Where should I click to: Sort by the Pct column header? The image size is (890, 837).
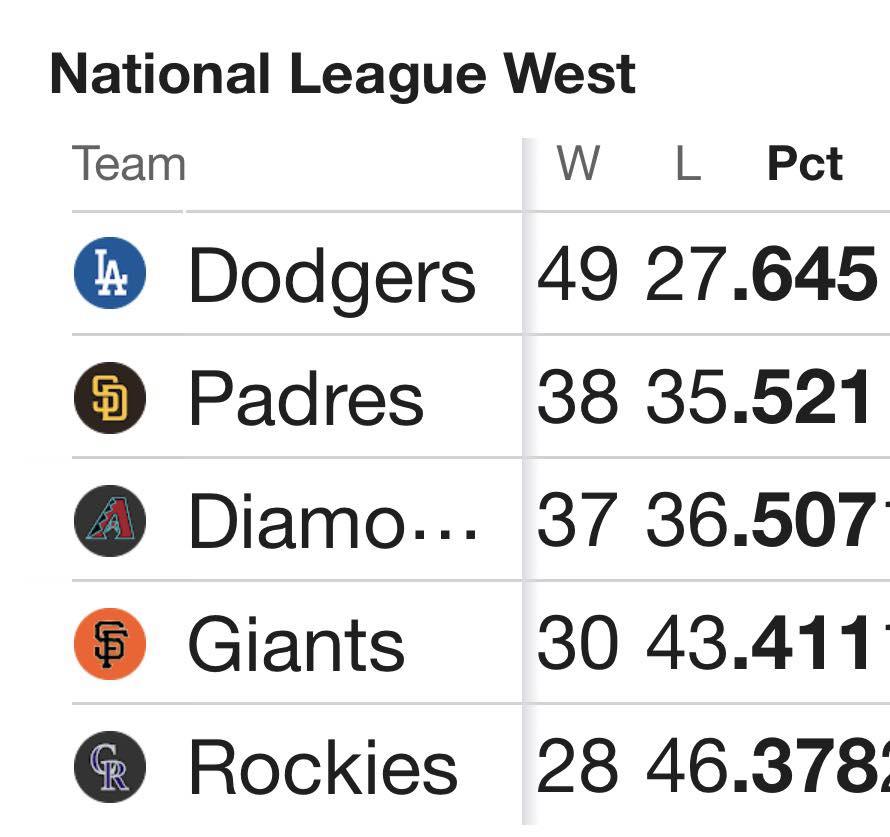(804, 164)
